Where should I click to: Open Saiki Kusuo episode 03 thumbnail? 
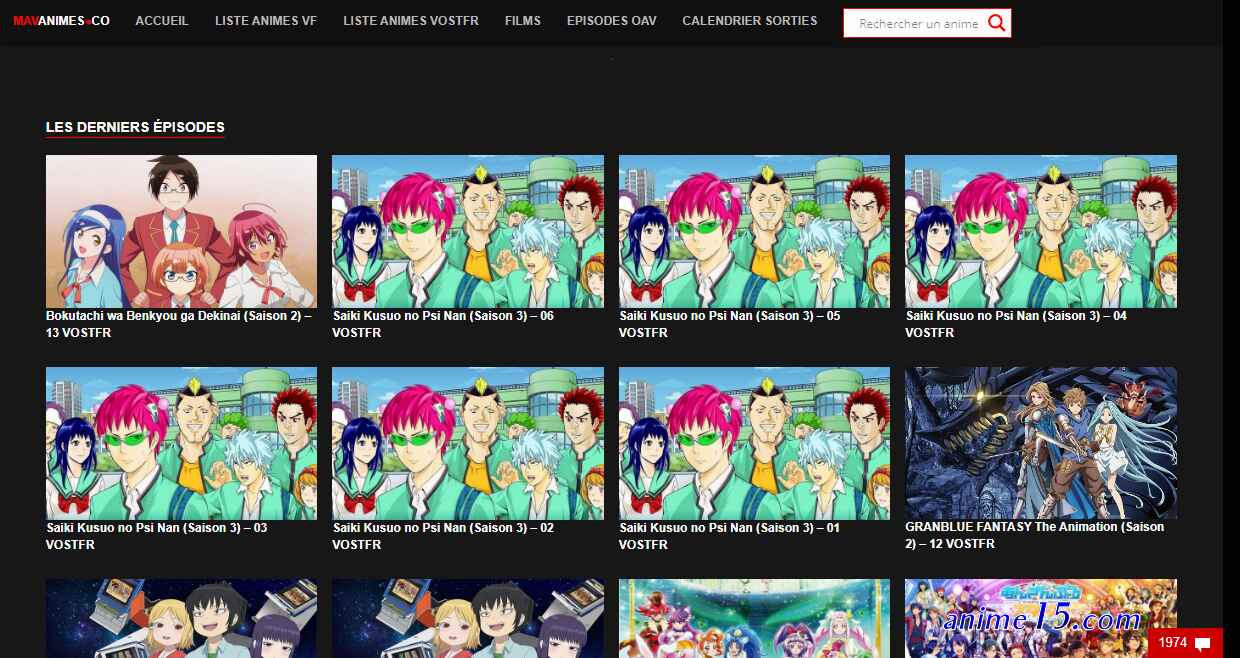tap(181, 443)
